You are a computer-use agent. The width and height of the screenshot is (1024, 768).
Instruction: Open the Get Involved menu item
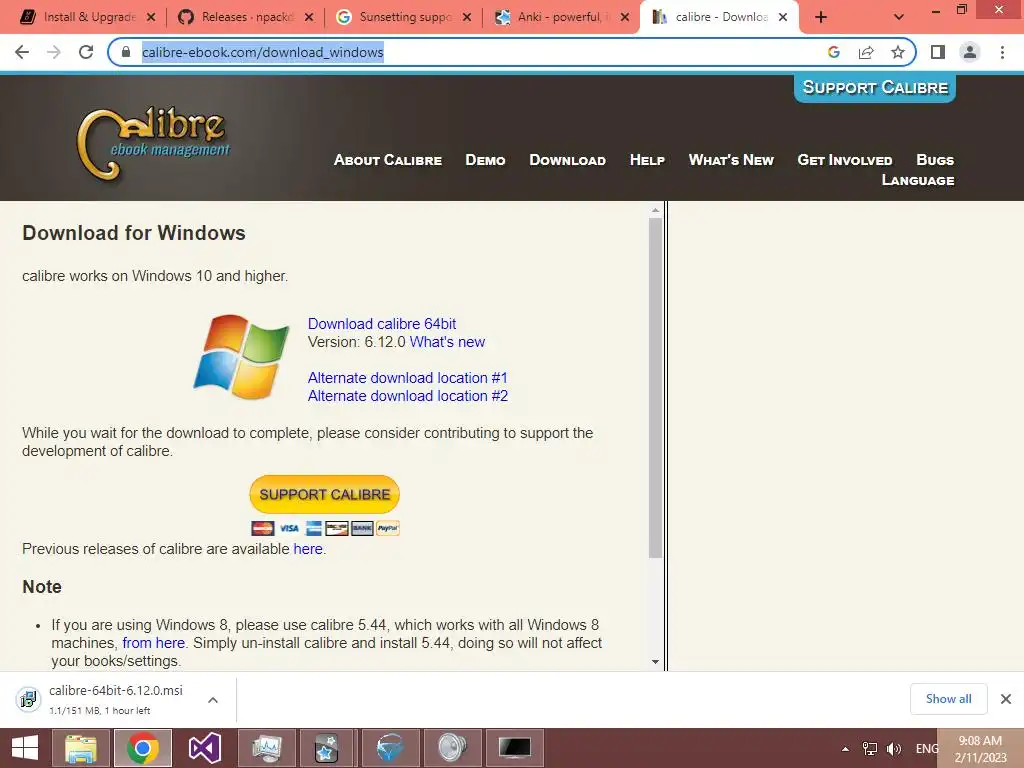click(x=844, y=160)
